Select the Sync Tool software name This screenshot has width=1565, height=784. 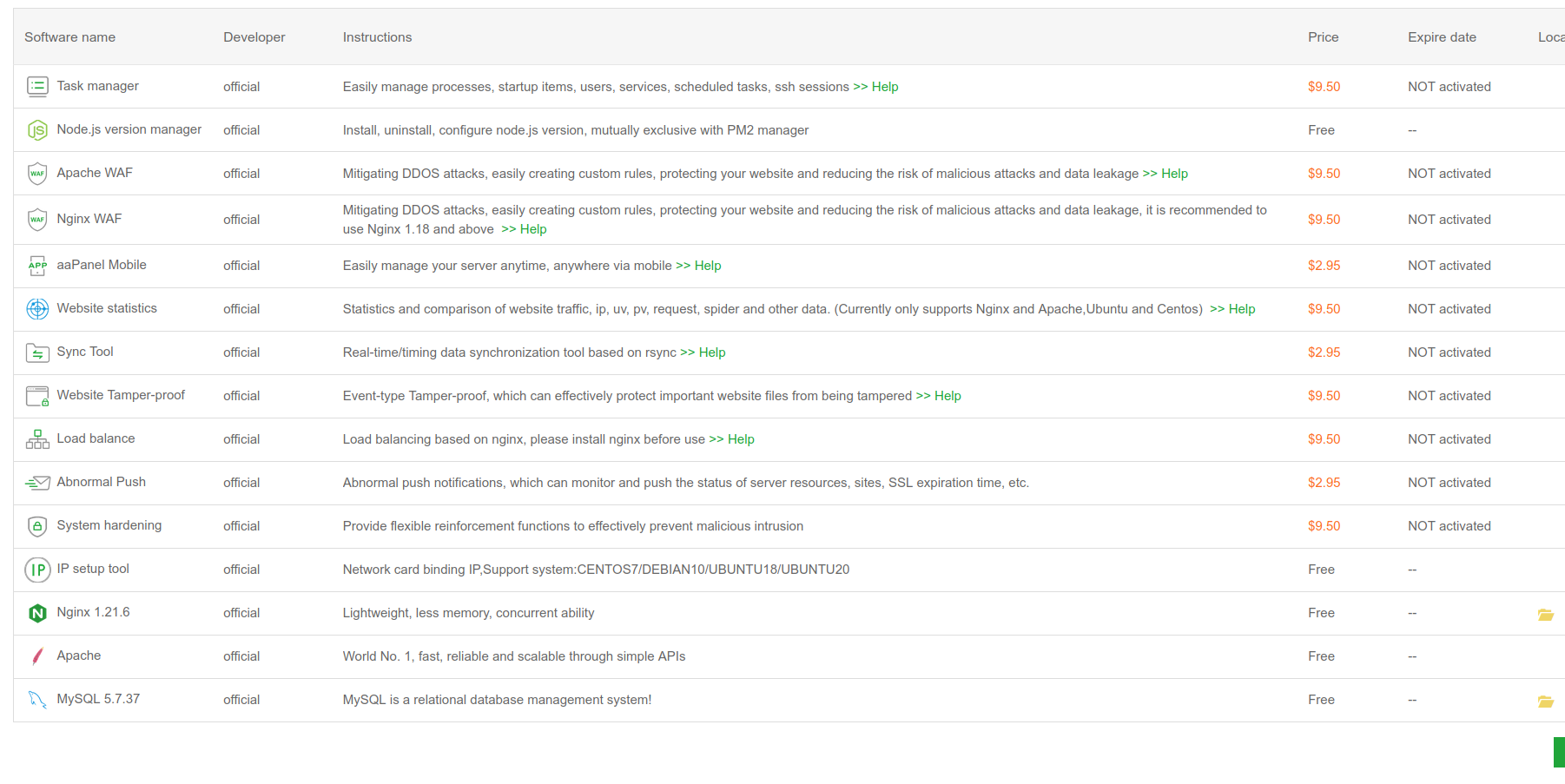pos(85,352)
